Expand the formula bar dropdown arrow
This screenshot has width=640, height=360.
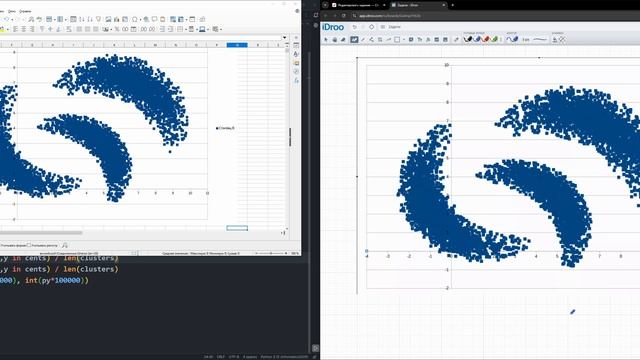click(284, 38)
